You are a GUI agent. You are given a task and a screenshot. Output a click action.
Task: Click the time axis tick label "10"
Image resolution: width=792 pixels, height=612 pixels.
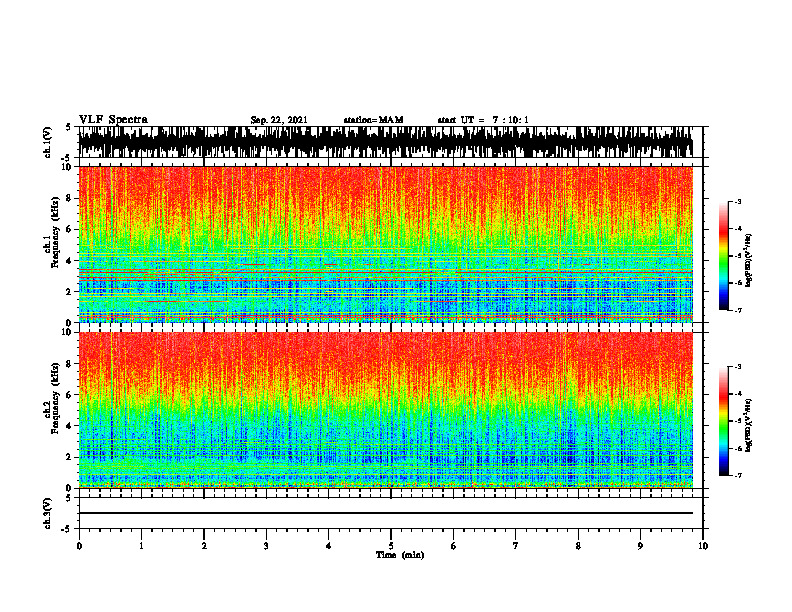click(x=703, y=546)
